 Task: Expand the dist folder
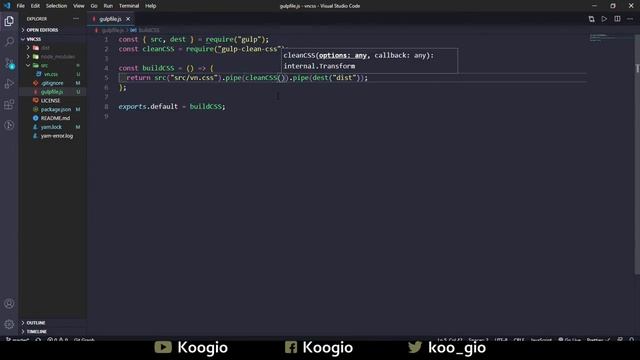point(45,48)
